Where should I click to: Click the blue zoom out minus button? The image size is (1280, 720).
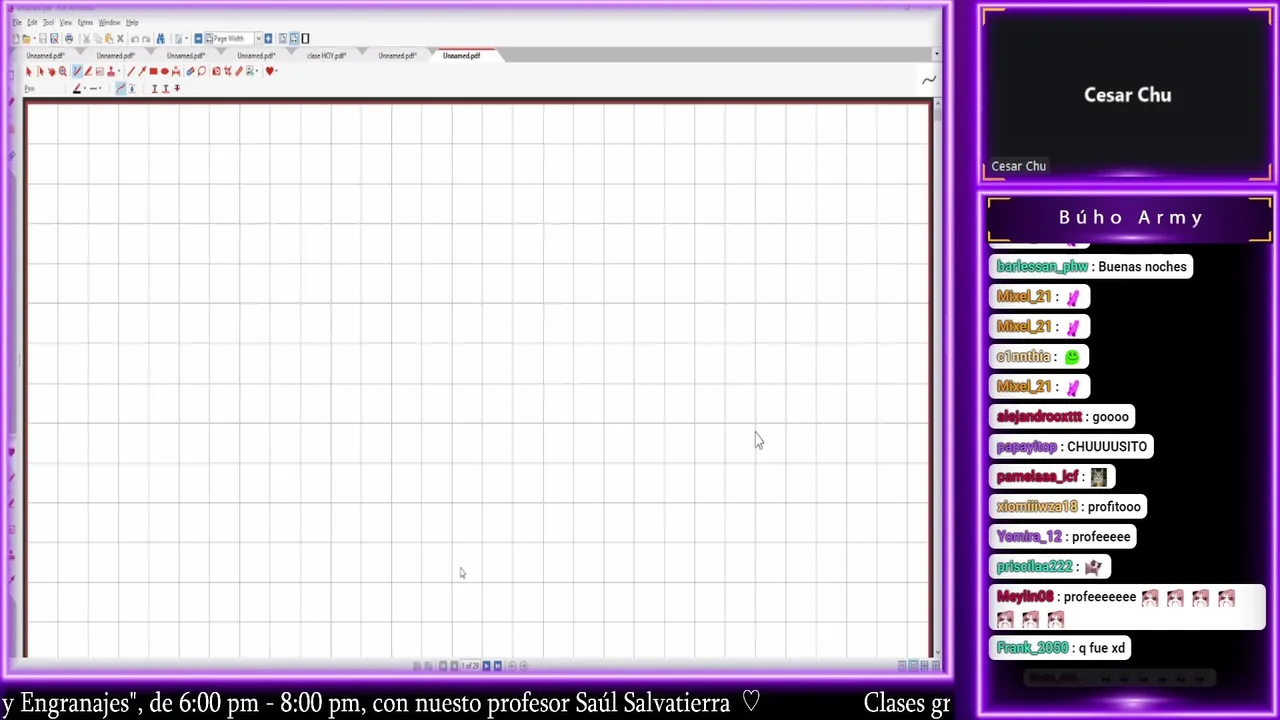pyautogui.click(x=198, y=39)
